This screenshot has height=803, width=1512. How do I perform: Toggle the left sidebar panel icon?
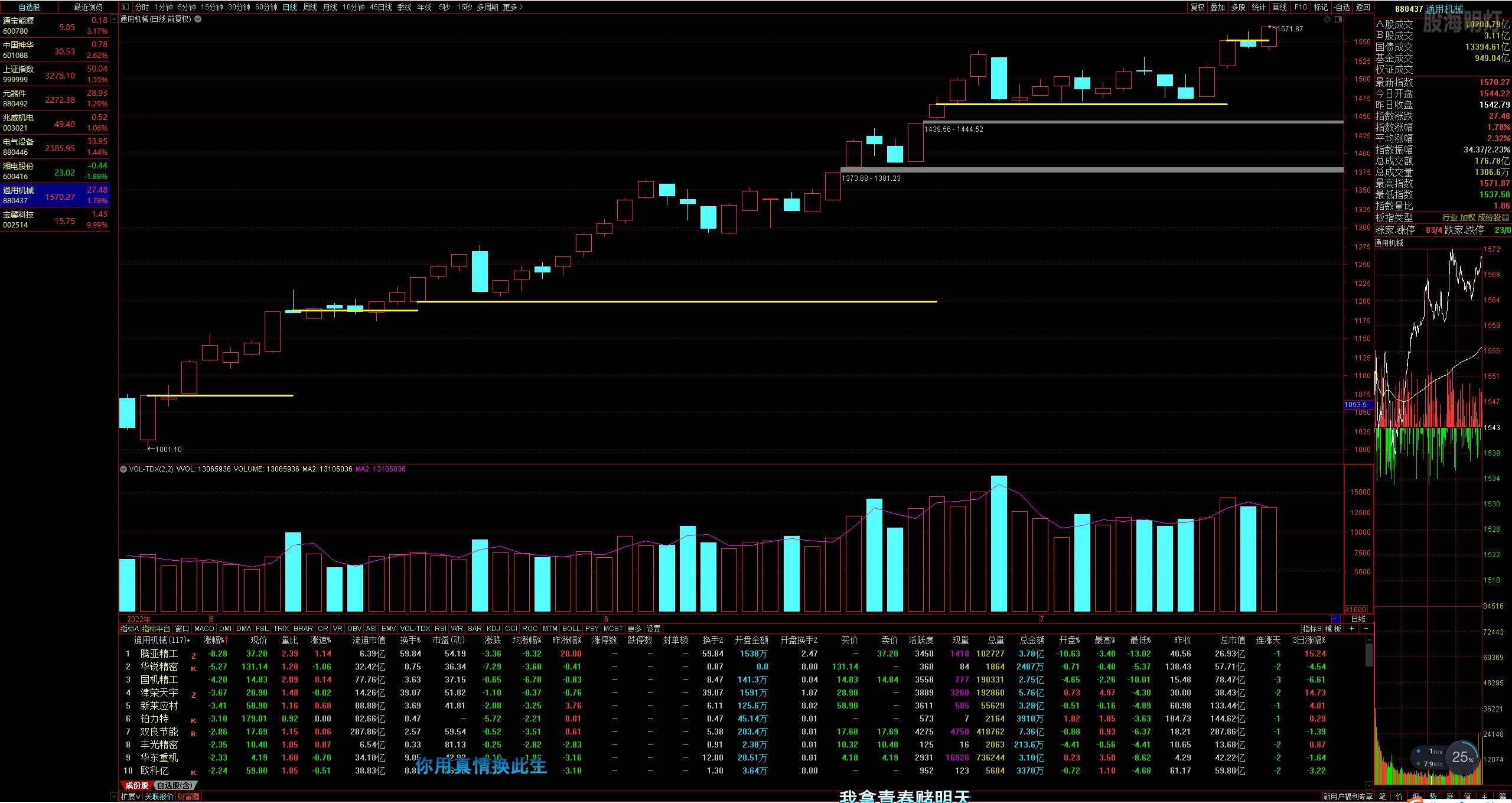[x=125, y=7]
